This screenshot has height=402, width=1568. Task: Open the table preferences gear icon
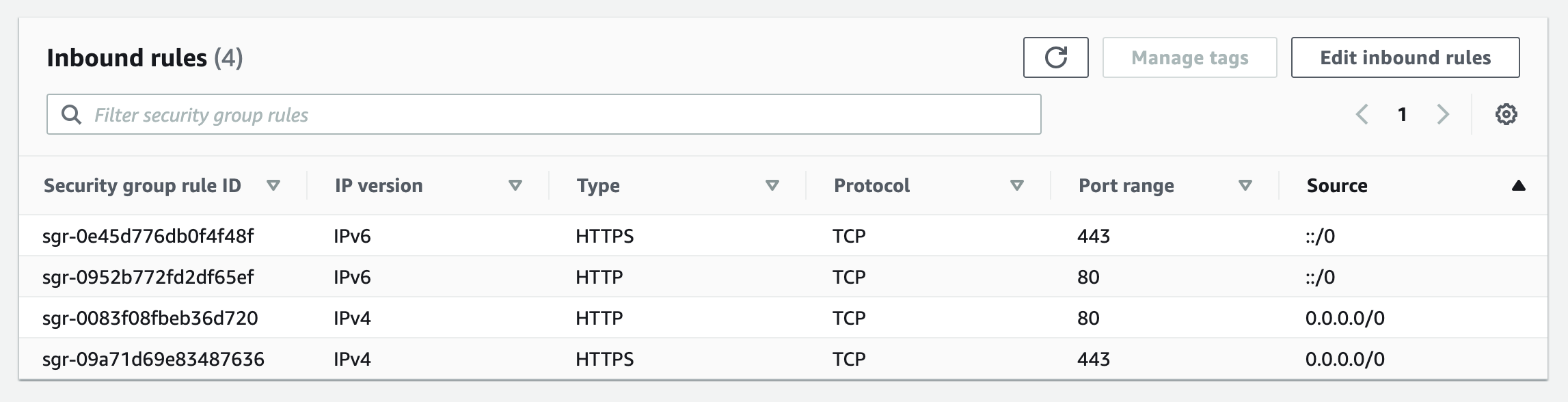tap(1506, 114)
